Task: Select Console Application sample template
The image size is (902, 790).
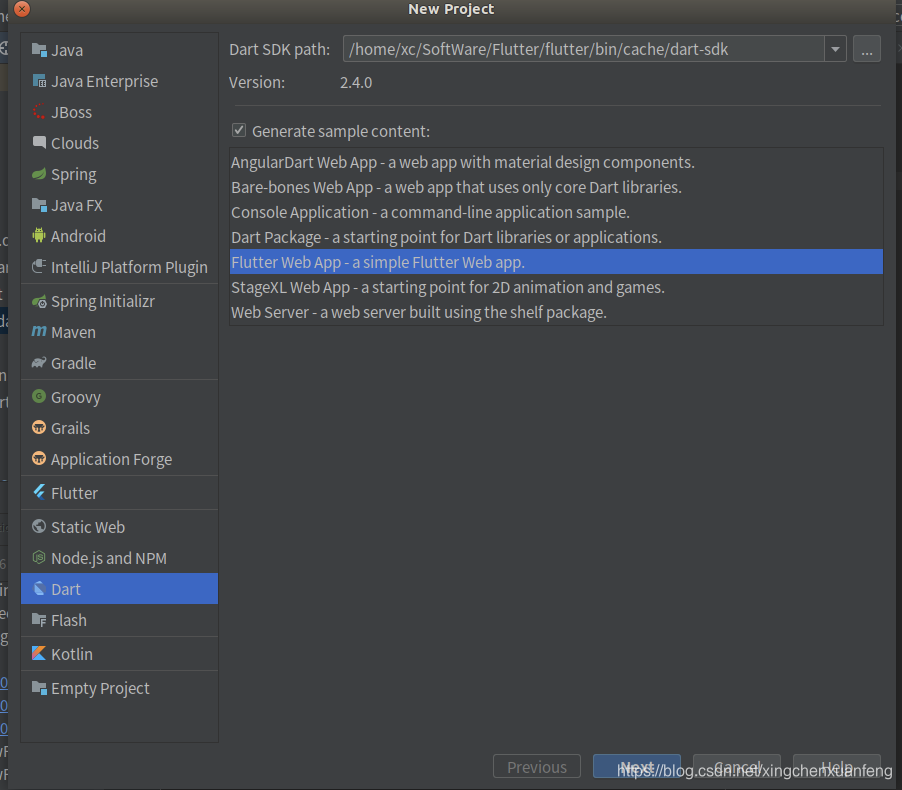Action: tap(430, 212)
